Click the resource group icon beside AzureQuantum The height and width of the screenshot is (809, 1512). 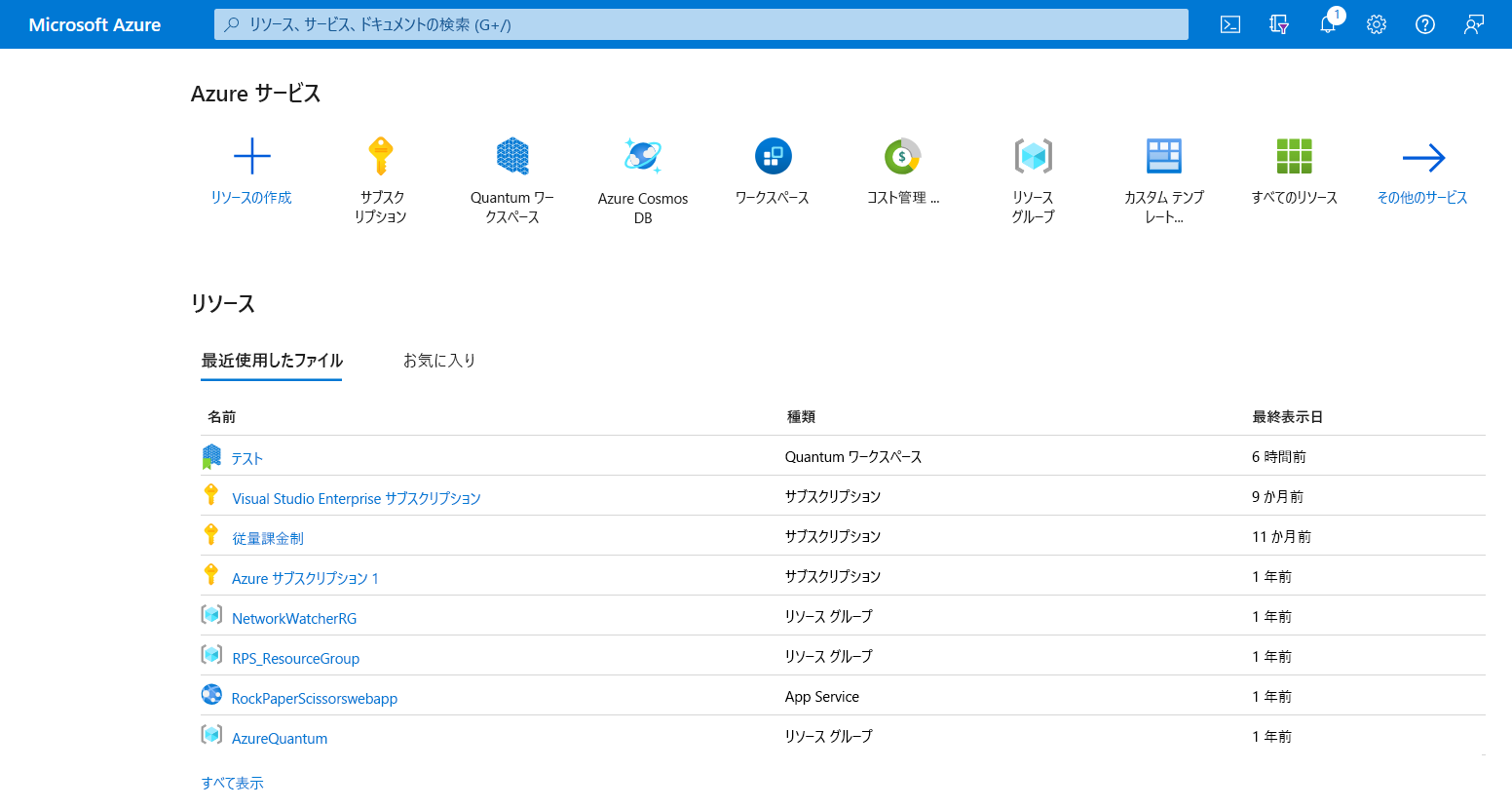click(211, 734)
